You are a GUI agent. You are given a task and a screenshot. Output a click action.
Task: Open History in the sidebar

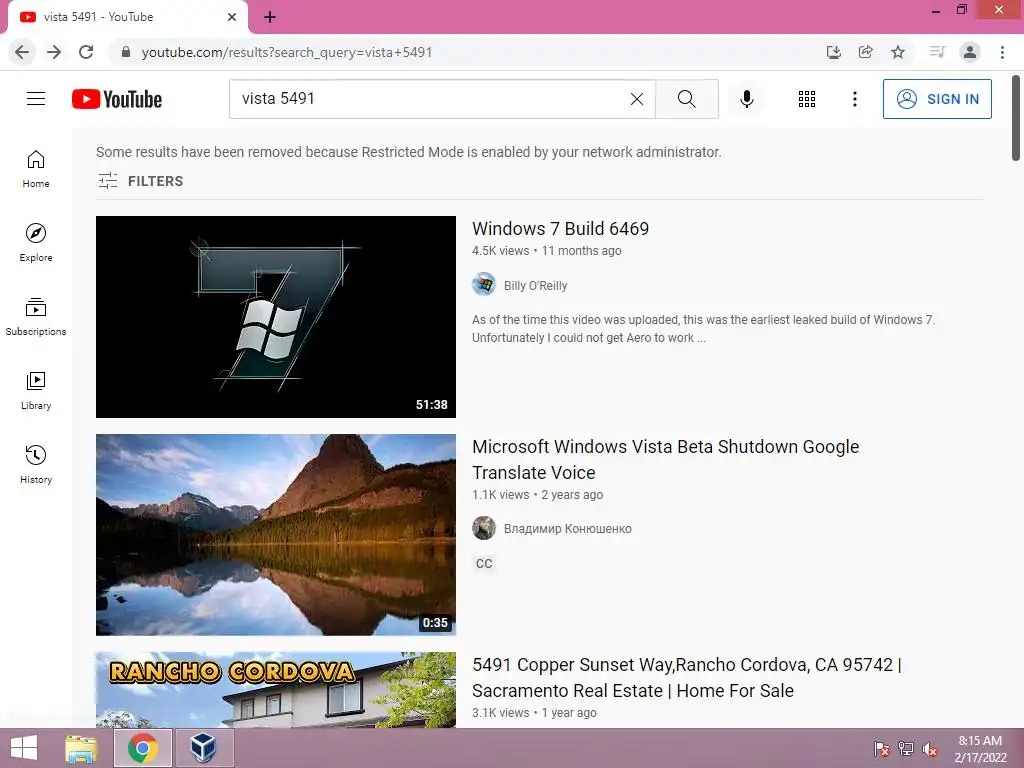(36, 464)
